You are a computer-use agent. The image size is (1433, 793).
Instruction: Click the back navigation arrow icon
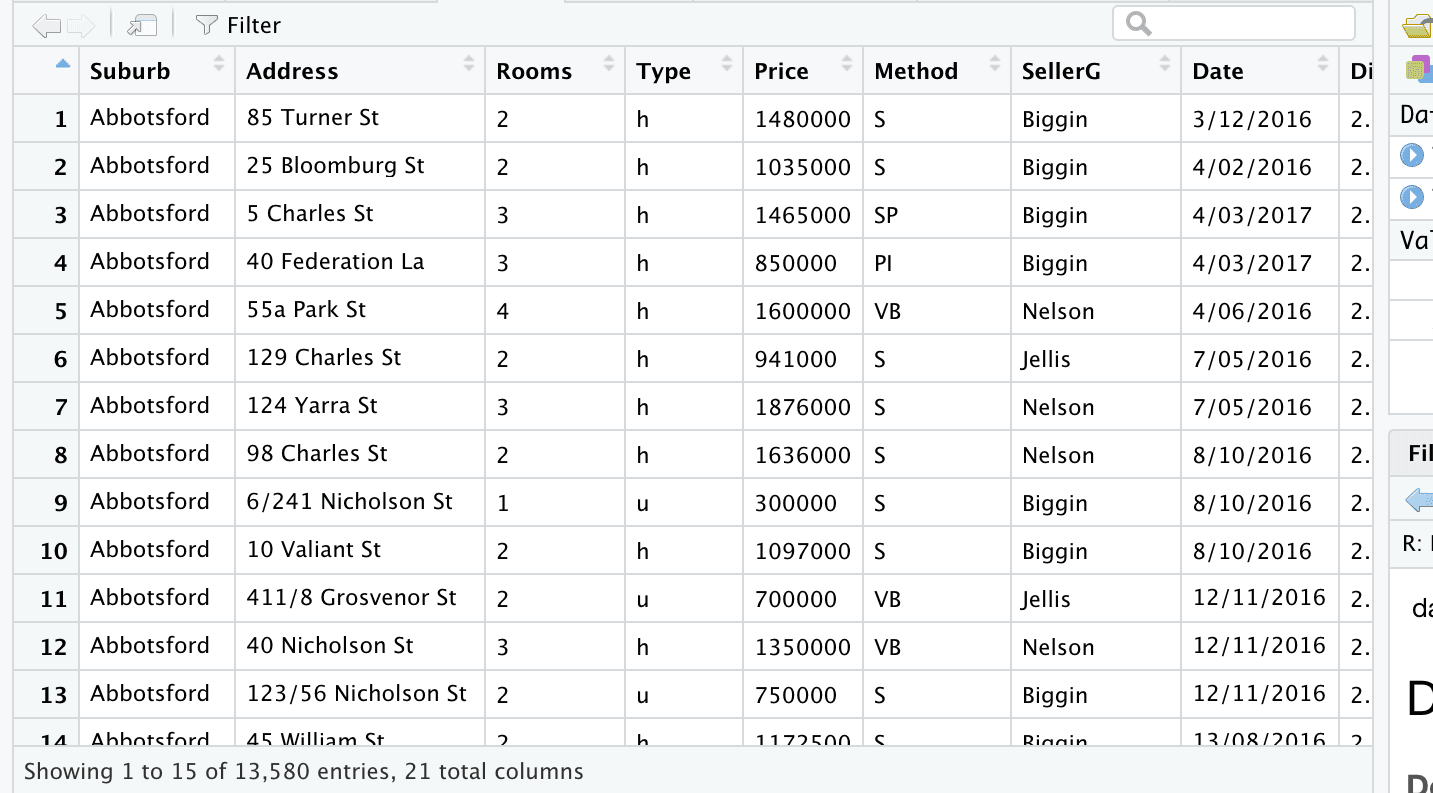pyautogui.click(x=46, y=25)
